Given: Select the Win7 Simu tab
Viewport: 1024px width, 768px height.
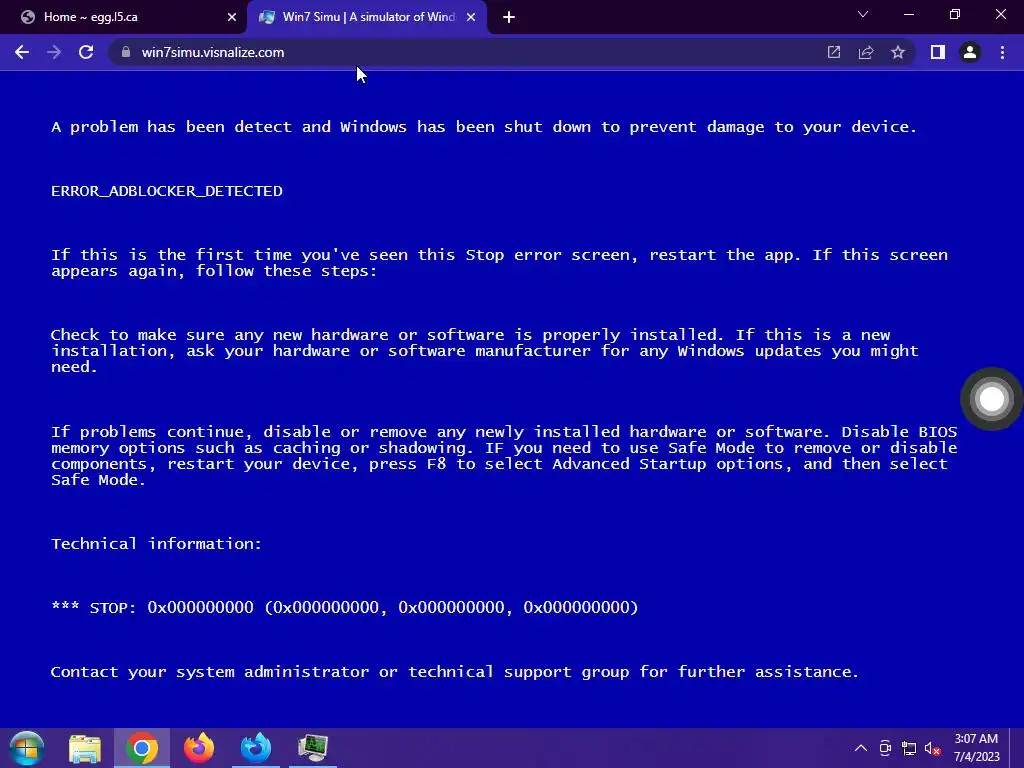Looking at the screenshot, I should tap(367, 17).
